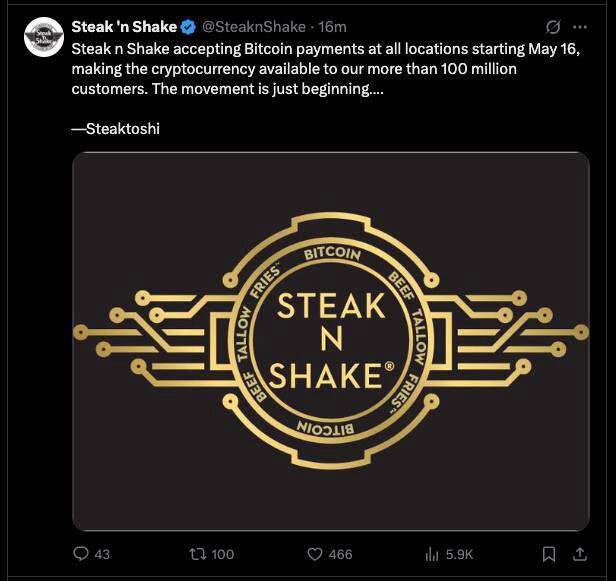Screen dimensions: 616x581
Task: Open the gold Steak N Shake Bitcoin image
Action: tap(331, 341)
